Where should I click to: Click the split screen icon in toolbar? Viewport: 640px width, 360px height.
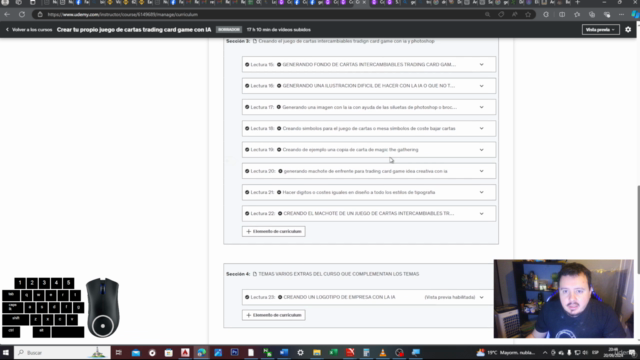(x=562, y=15)
